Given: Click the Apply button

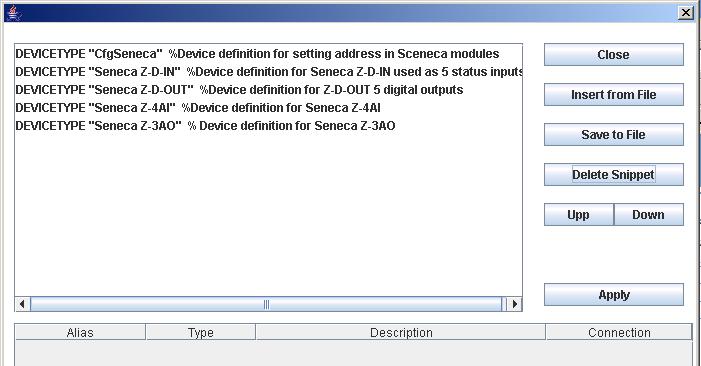Looking at the screenshot, I should [613, 295].
